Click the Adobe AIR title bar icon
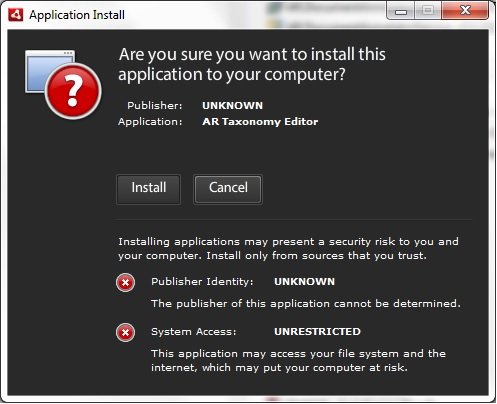 coord(16,15)
